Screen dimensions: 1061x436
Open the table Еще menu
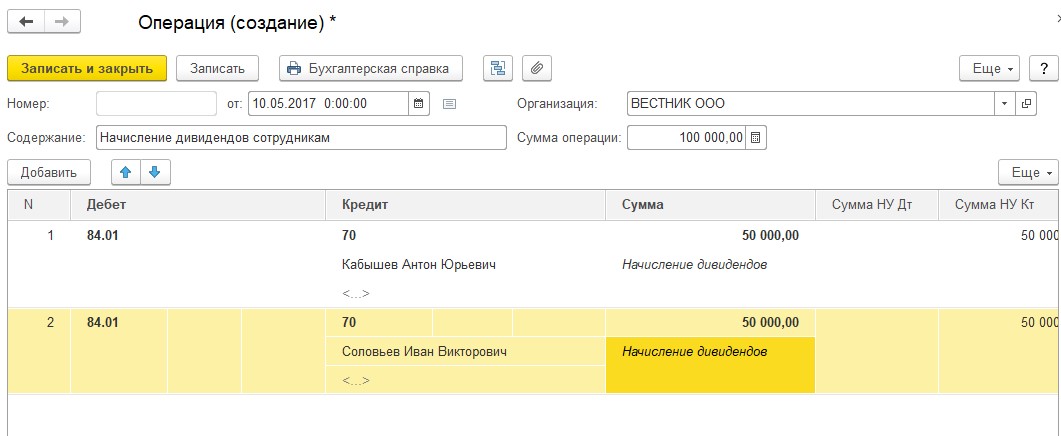[x=1028, y=173]
